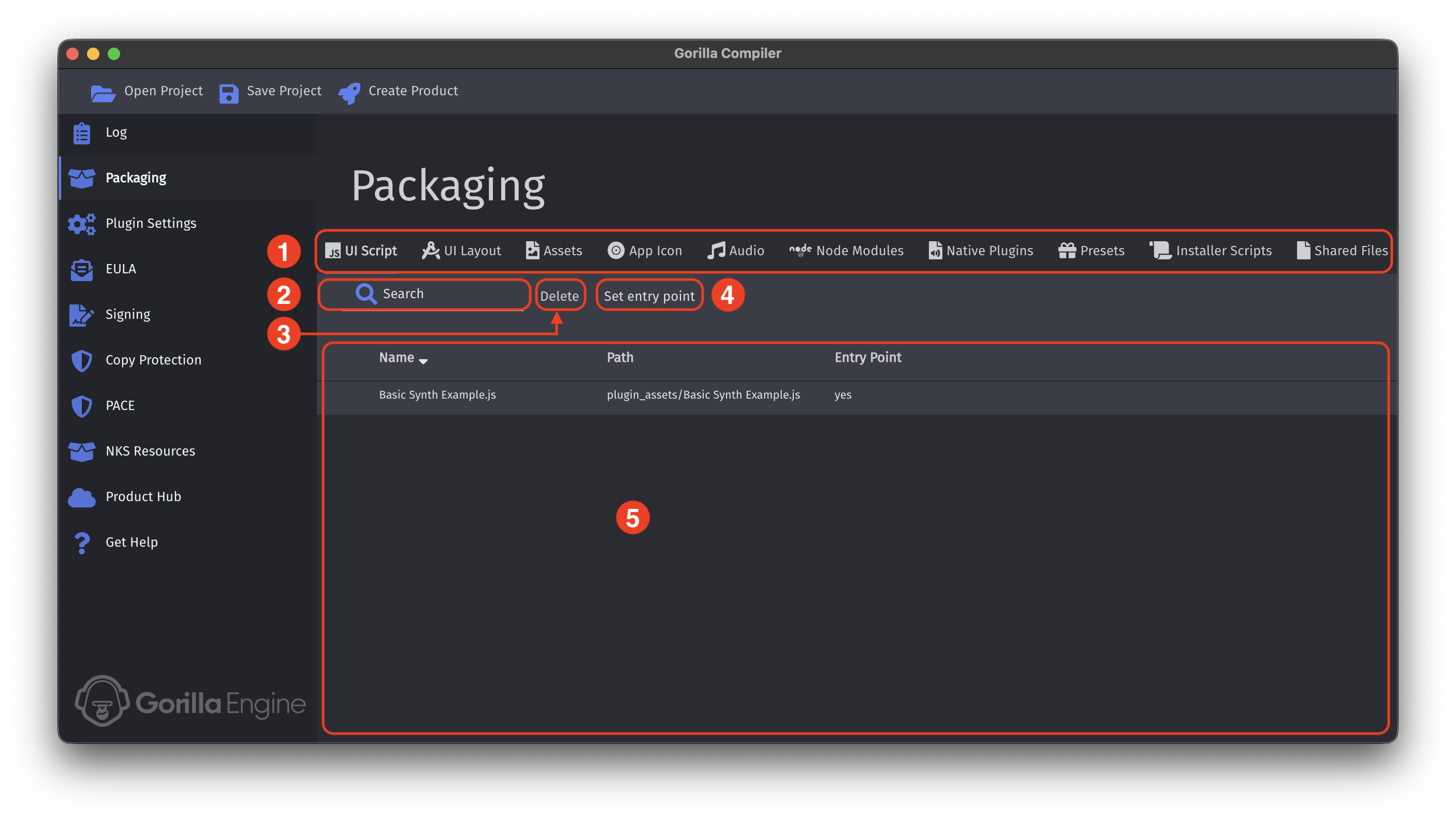Click the EULA envelope icon
This screenshot has height=820, width=1456.
pos(82,269)
